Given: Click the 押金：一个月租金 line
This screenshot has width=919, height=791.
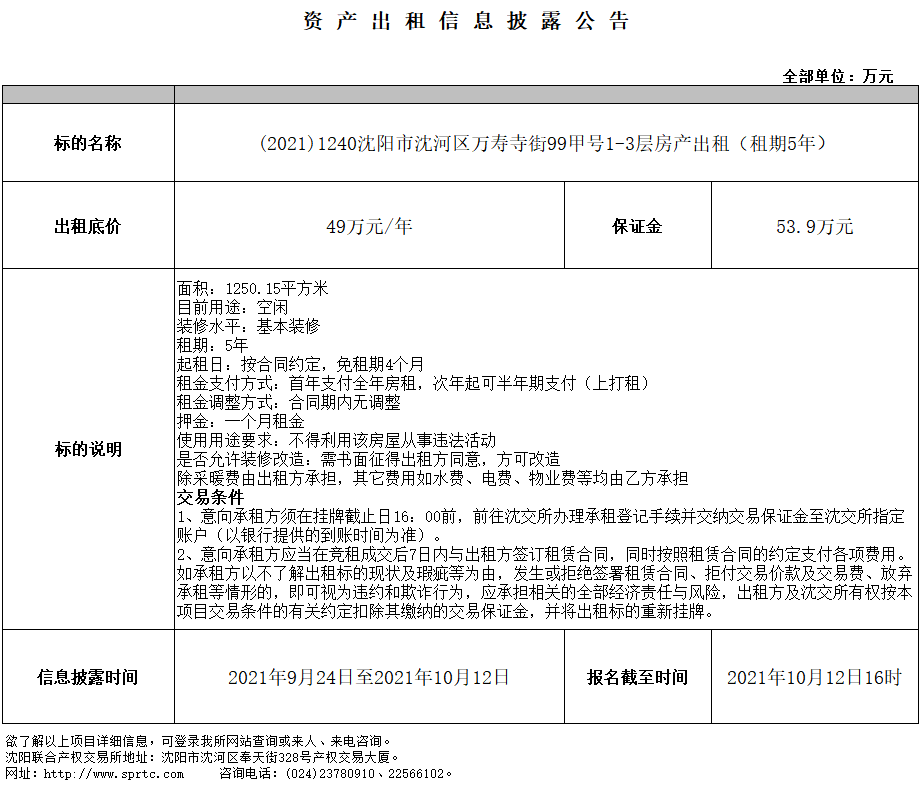Looking at the screenshot, I should [x=240, y=421].
